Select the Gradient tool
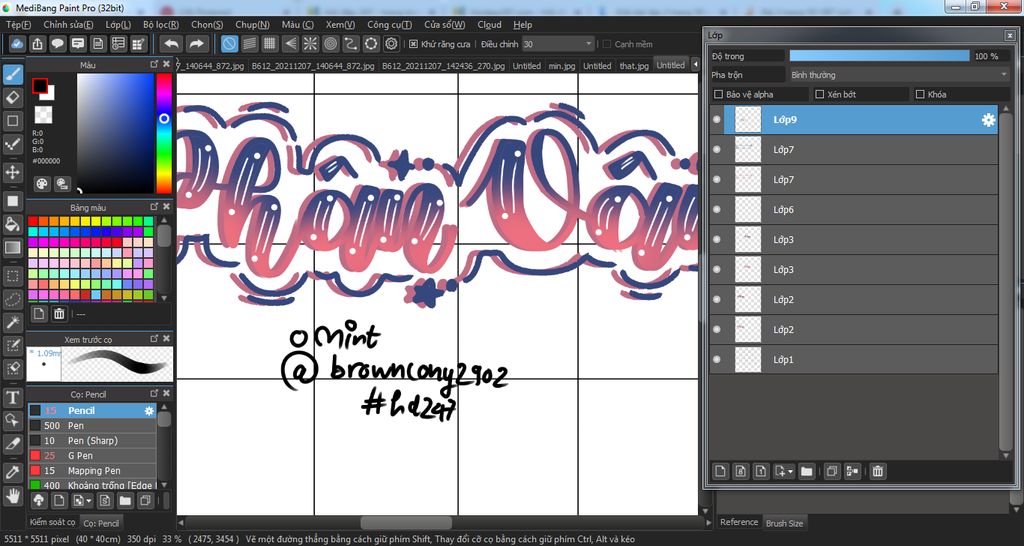The height and width of the screenshot is (546, 1024). click(12, 248)
